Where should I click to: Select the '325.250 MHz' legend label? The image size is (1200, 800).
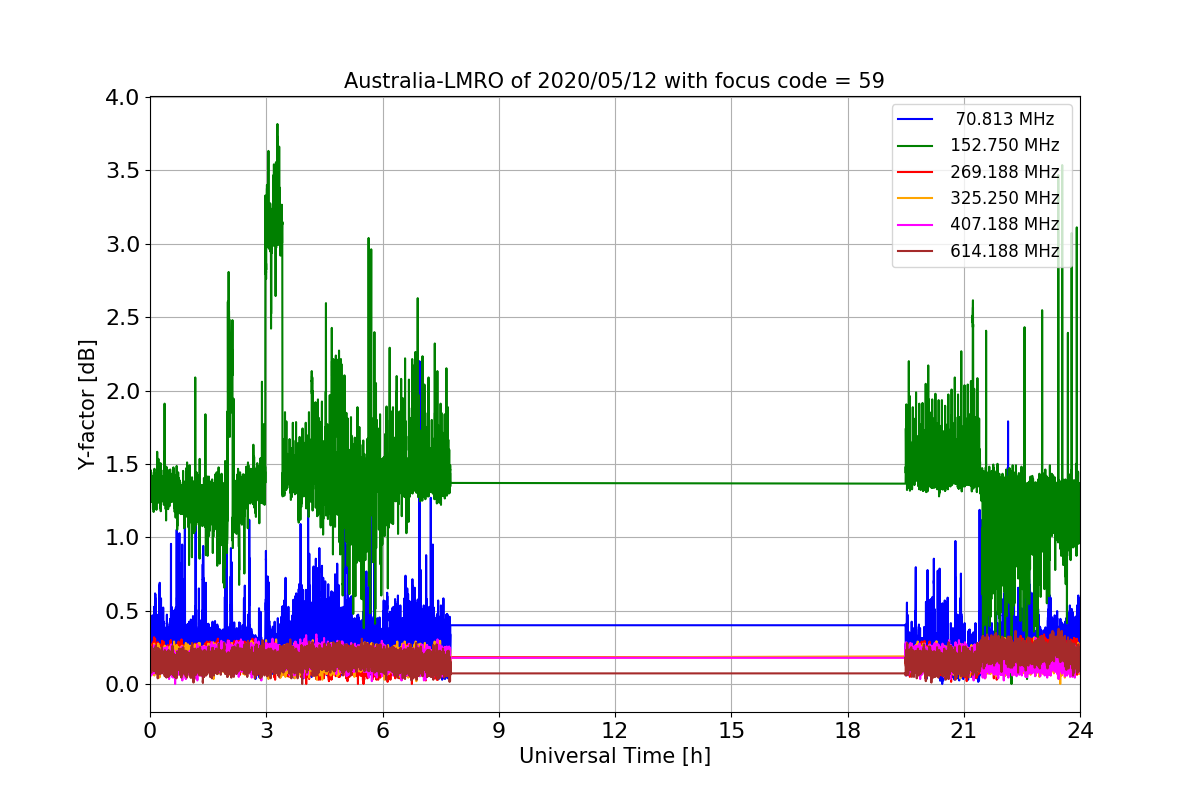pyautogui.click(x=1005, y=198)
